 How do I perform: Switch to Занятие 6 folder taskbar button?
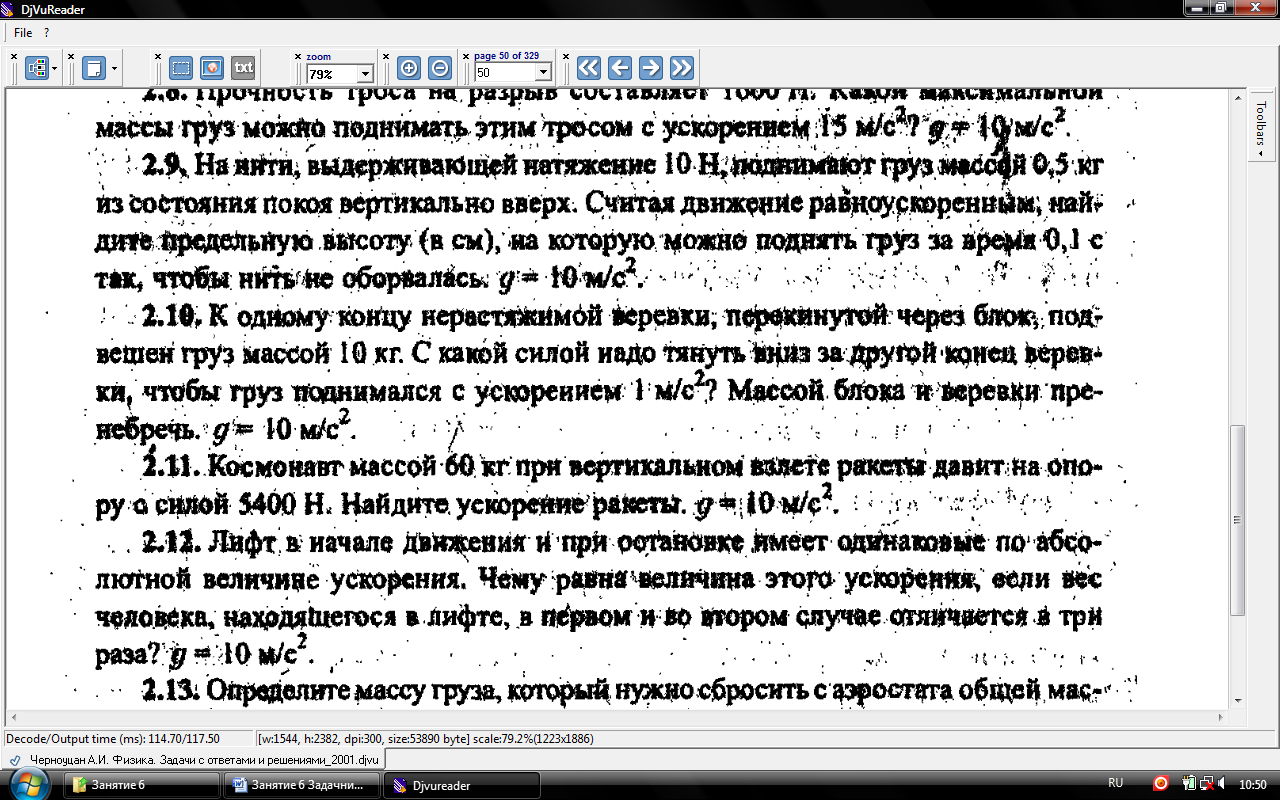[141, 785]
